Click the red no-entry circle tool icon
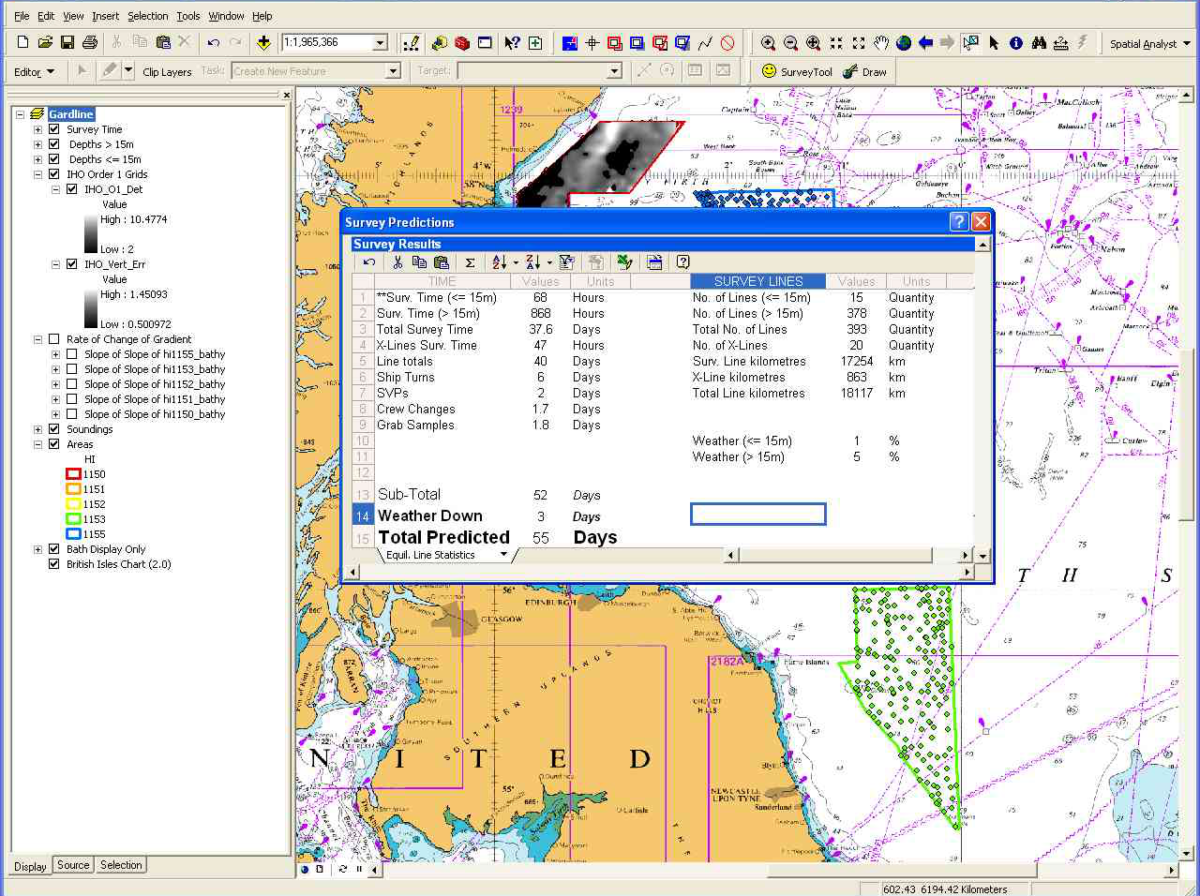Viewport: 1200px width, 896px height. [728, 43]
